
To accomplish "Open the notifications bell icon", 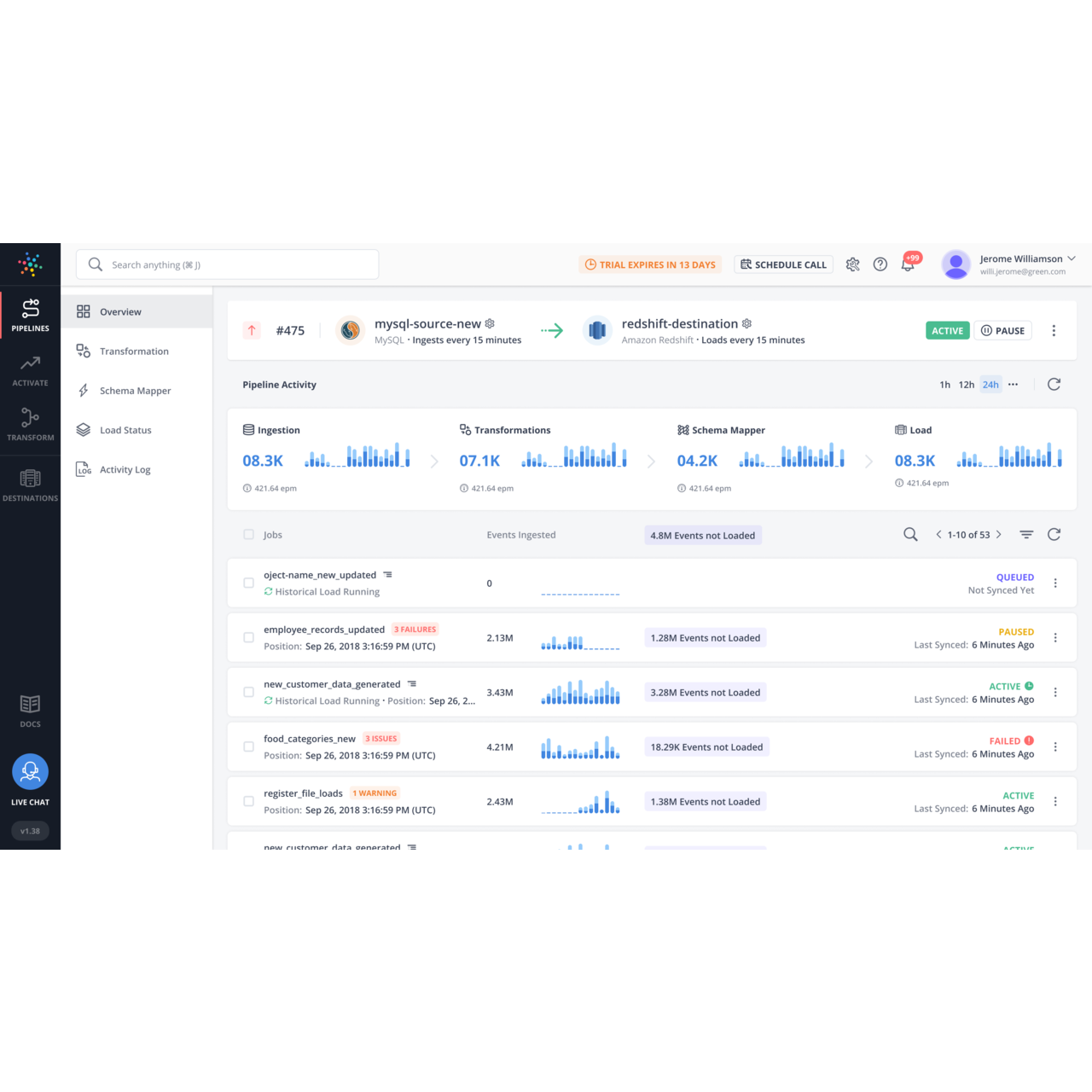I will tap(908, 264).
